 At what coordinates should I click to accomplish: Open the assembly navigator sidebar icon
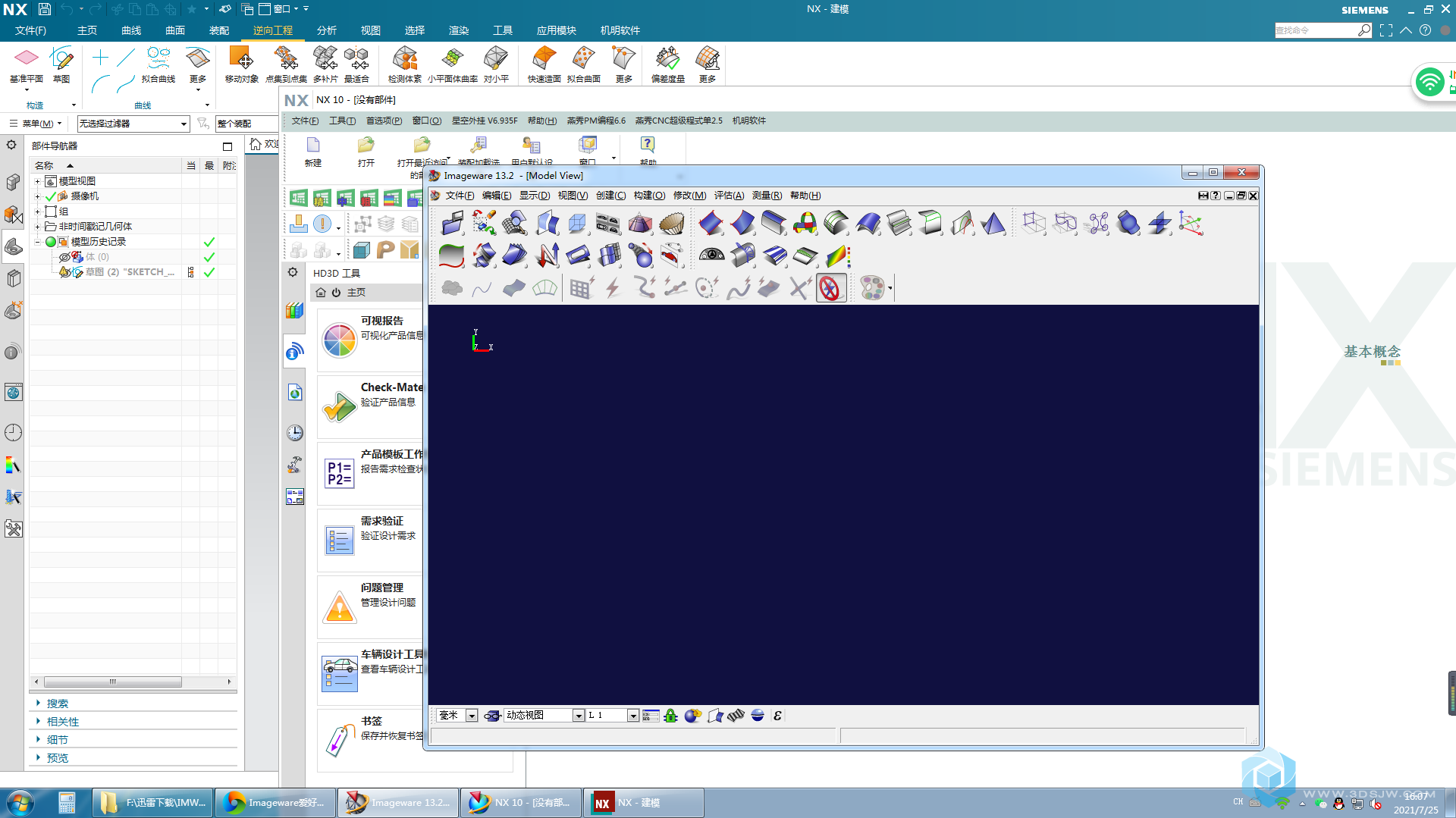tap(13, 182)
